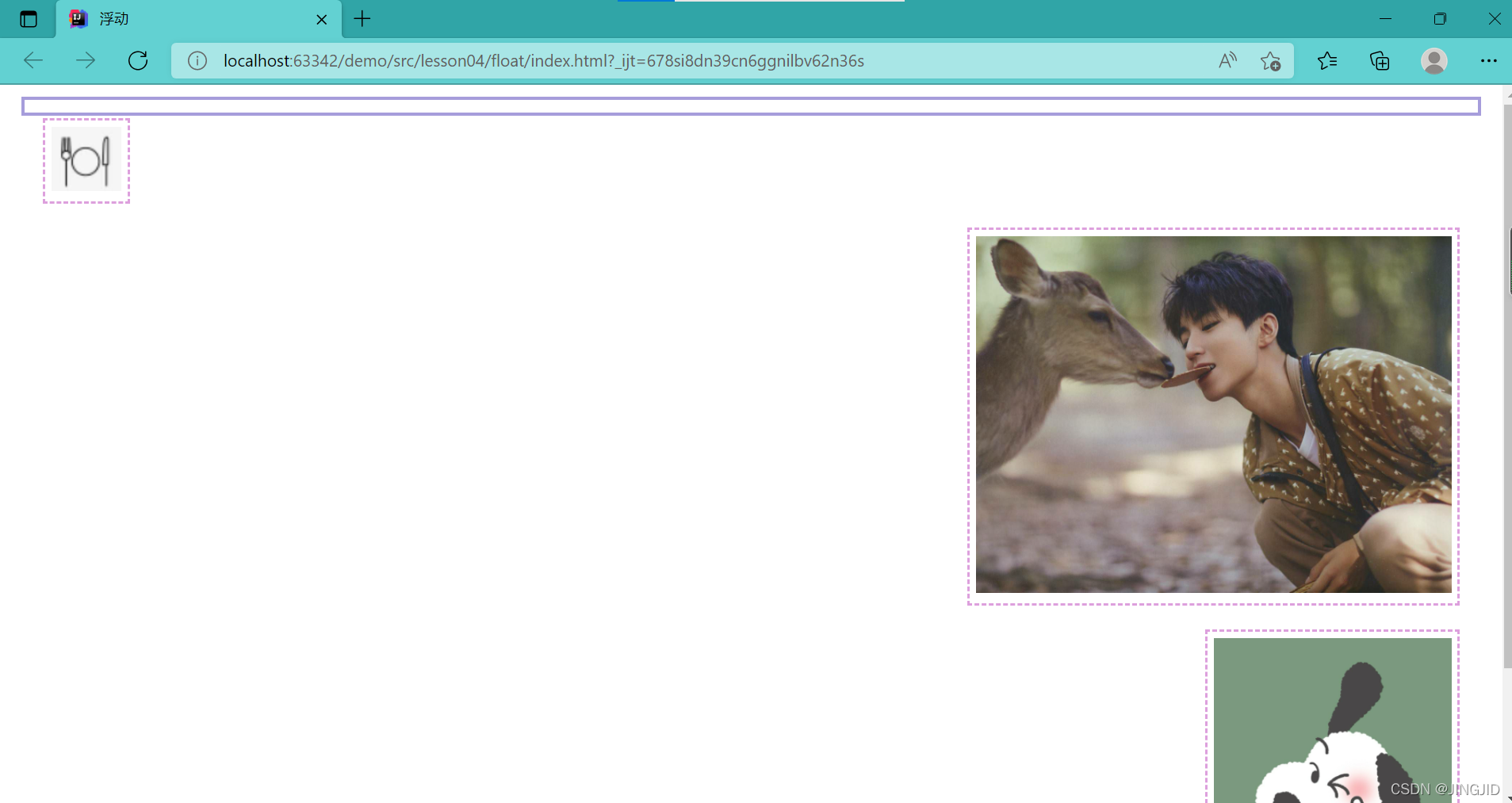Screen dimensions: 1512x803
Task: Close the 浮动 tab
Action: click(322, 20)
